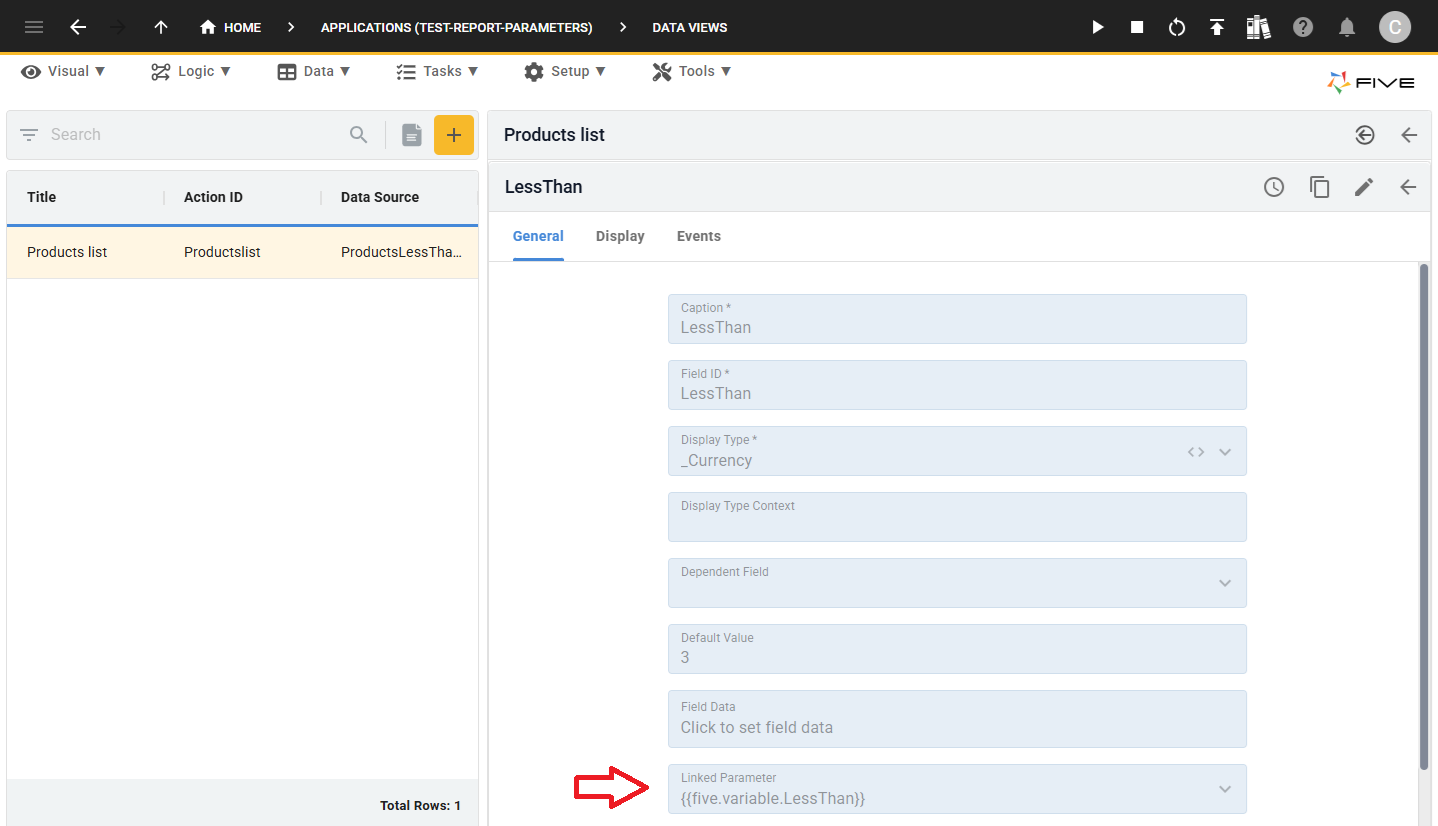Add a new data view with plus button
The width and height of the screenshot is (1438, 826).
[453, 135]
